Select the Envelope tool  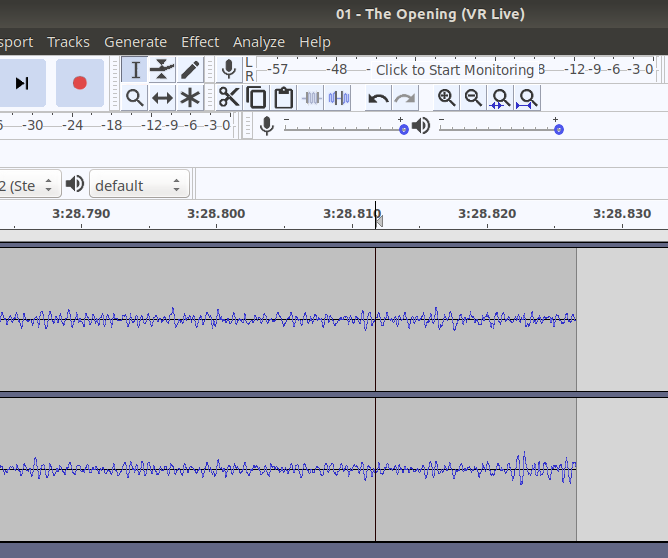[162, 70]
